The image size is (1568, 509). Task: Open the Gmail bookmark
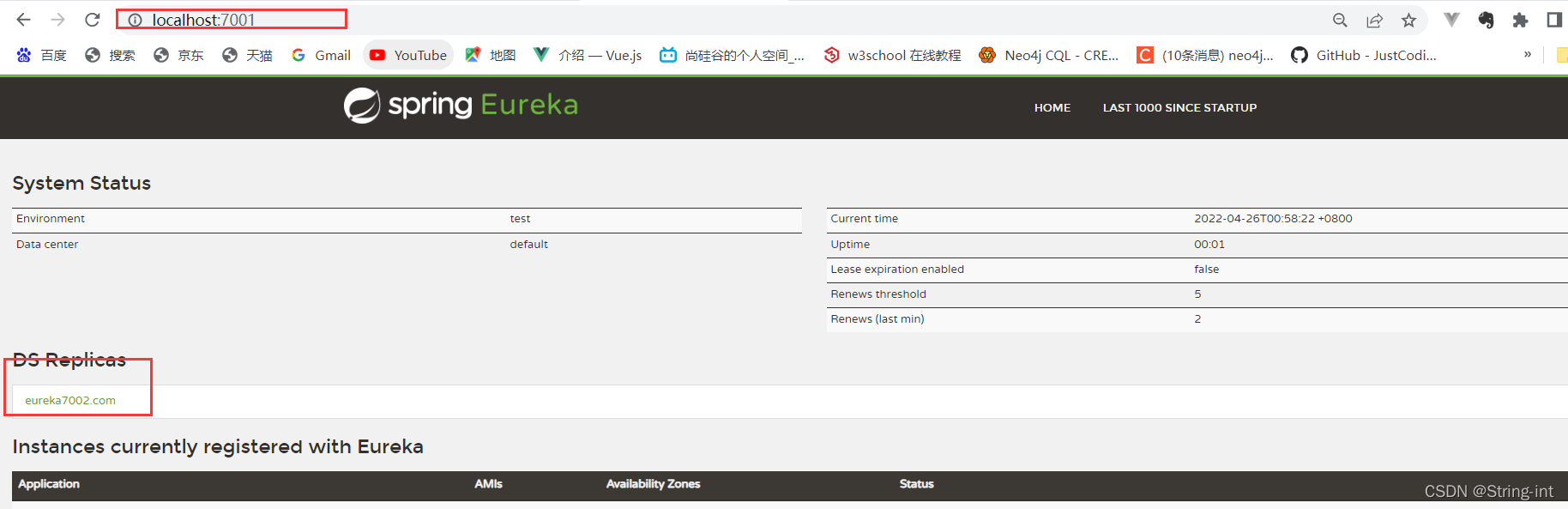tap(321, 55)
